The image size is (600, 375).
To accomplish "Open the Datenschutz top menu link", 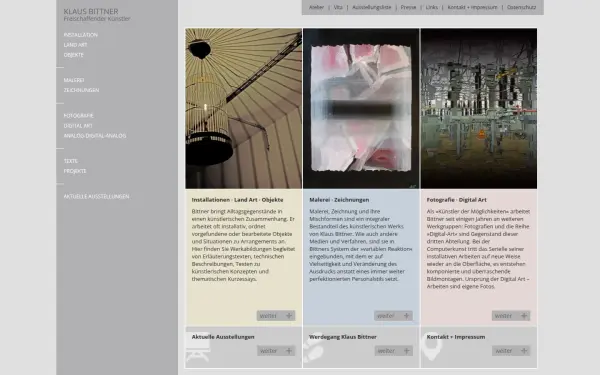I will coord(521,7).
